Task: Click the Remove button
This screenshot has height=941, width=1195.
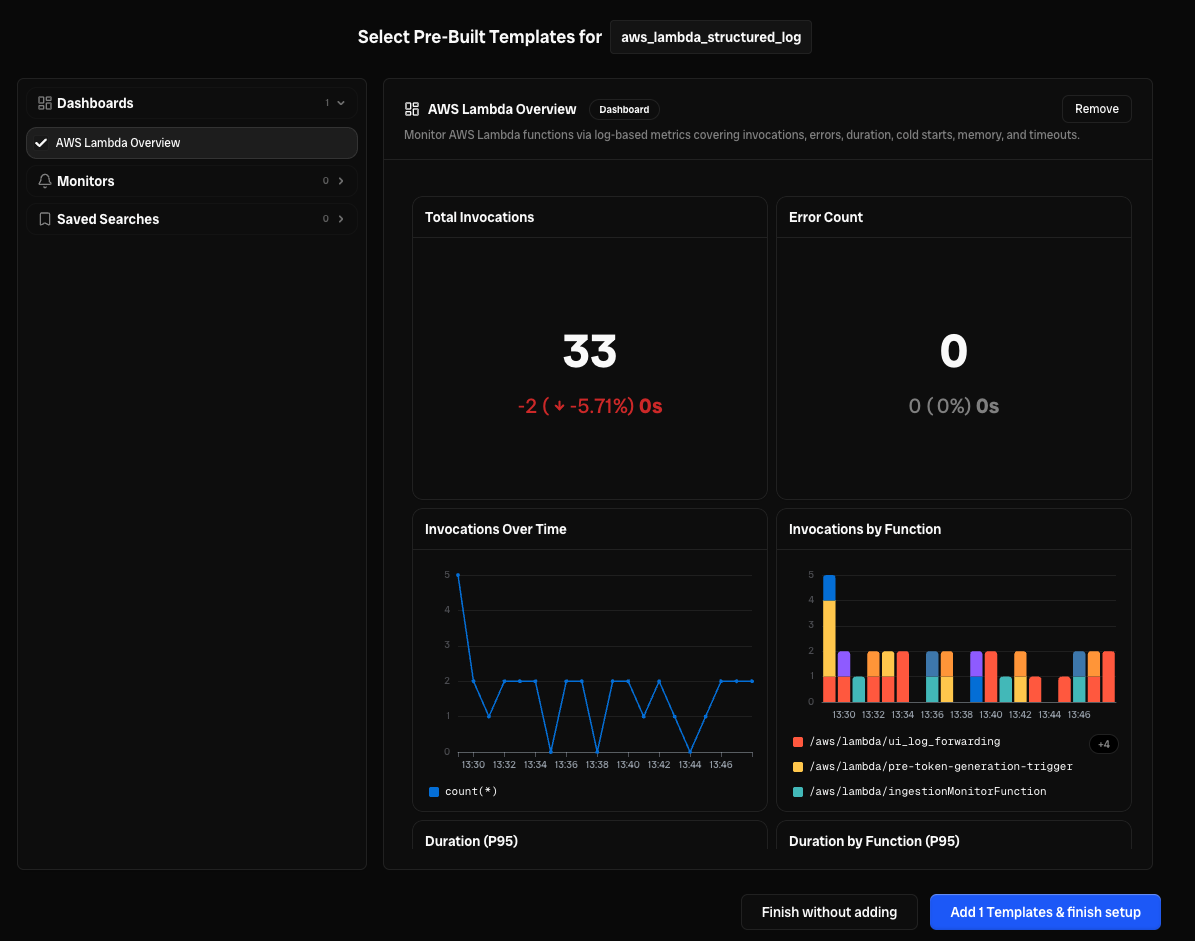Action: click(1096, 109)
